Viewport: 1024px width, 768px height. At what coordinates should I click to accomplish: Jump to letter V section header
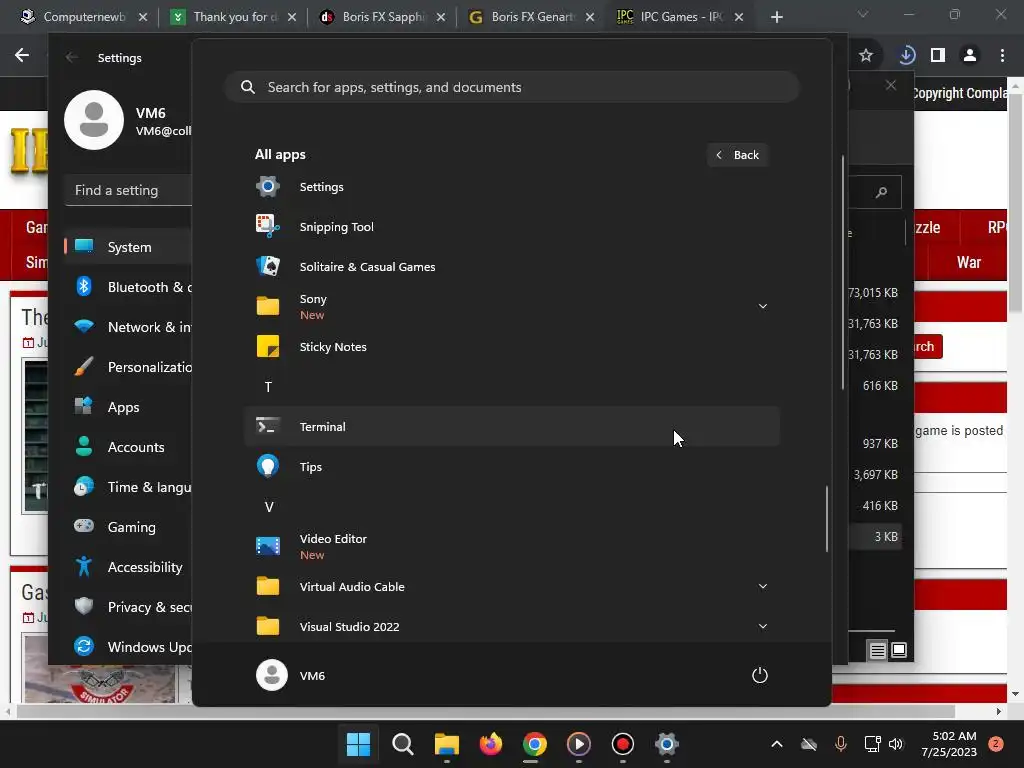coord(268,507)
